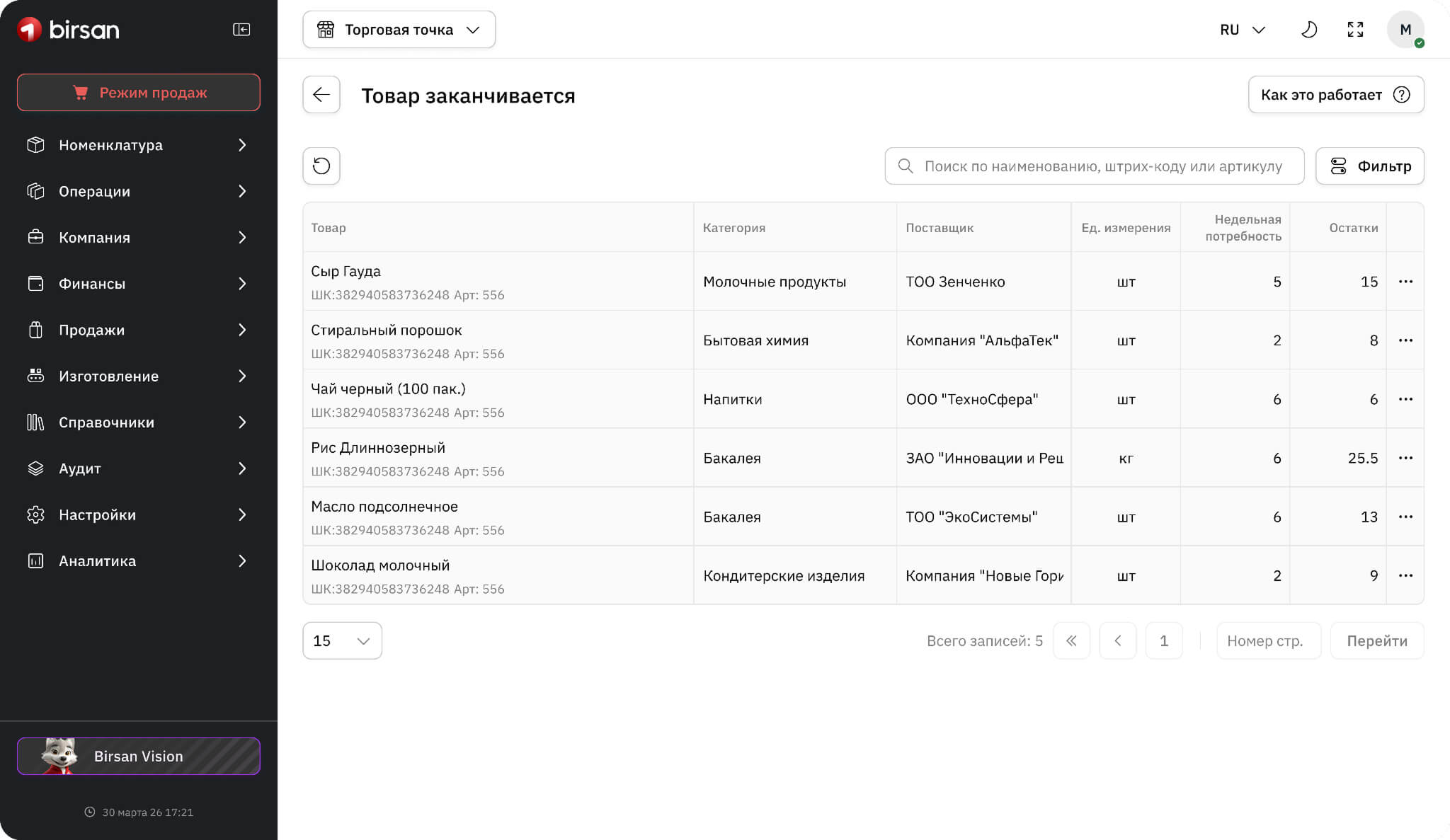Open the Фильтр button
The image size is (1450, 840).
pos(1369,166)
